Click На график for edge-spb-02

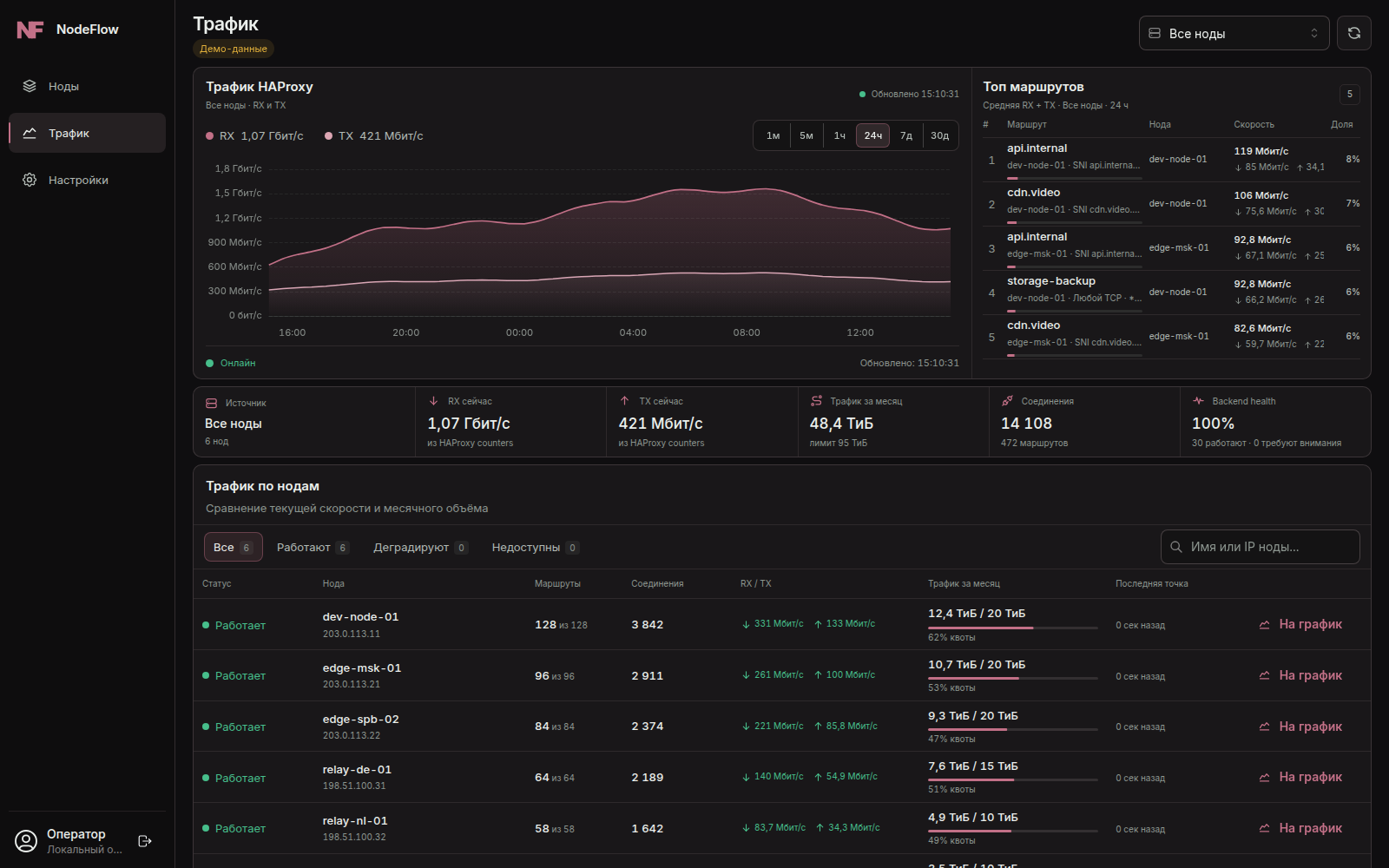(x=1300, y=727)
